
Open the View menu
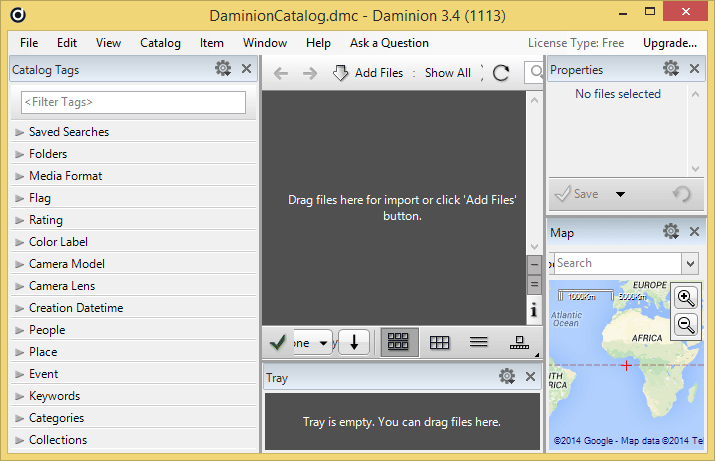point(108,43)
